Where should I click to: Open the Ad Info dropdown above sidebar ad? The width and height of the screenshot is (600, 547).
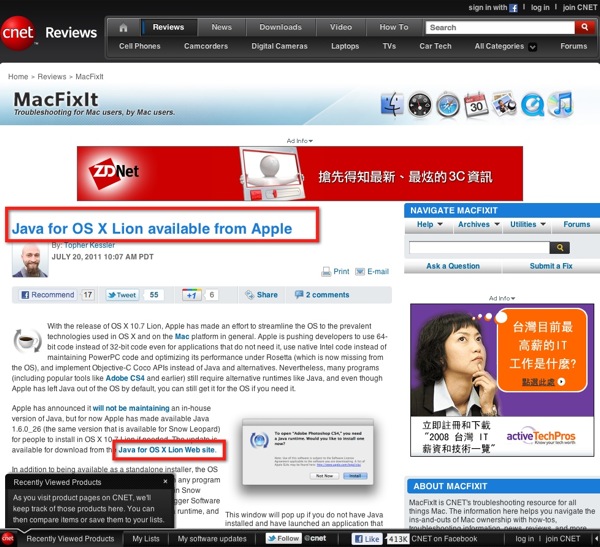(x=502, y=298)
